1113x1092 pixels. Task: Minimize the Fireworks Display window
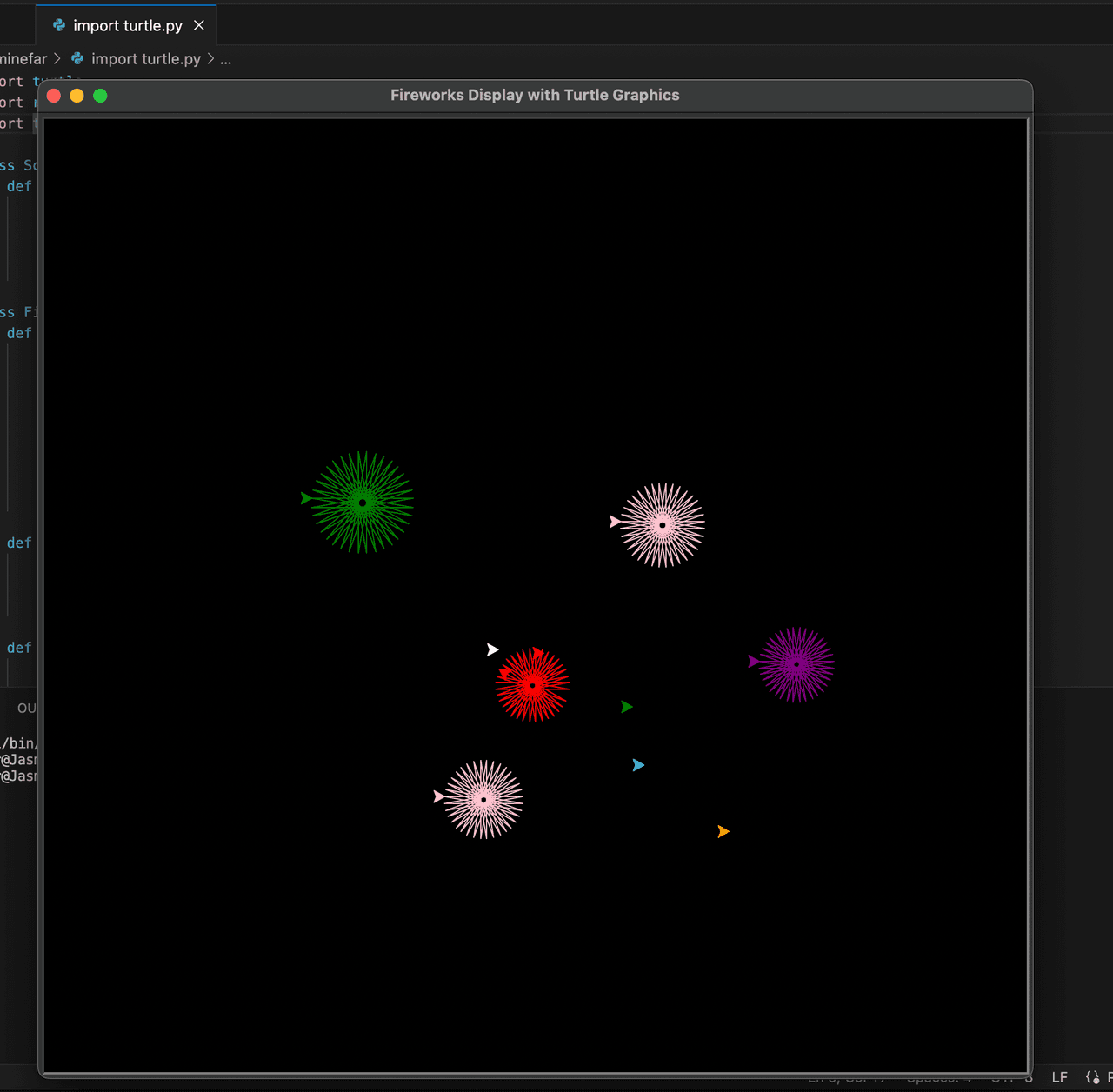pyautogui.click(x=77, y=96)
